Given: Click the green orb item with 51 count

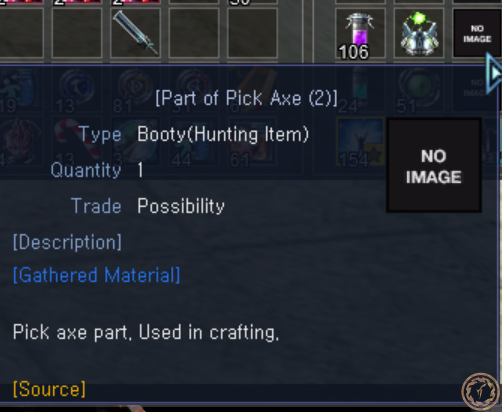Looking at the screenshot, I should (419, 90).
